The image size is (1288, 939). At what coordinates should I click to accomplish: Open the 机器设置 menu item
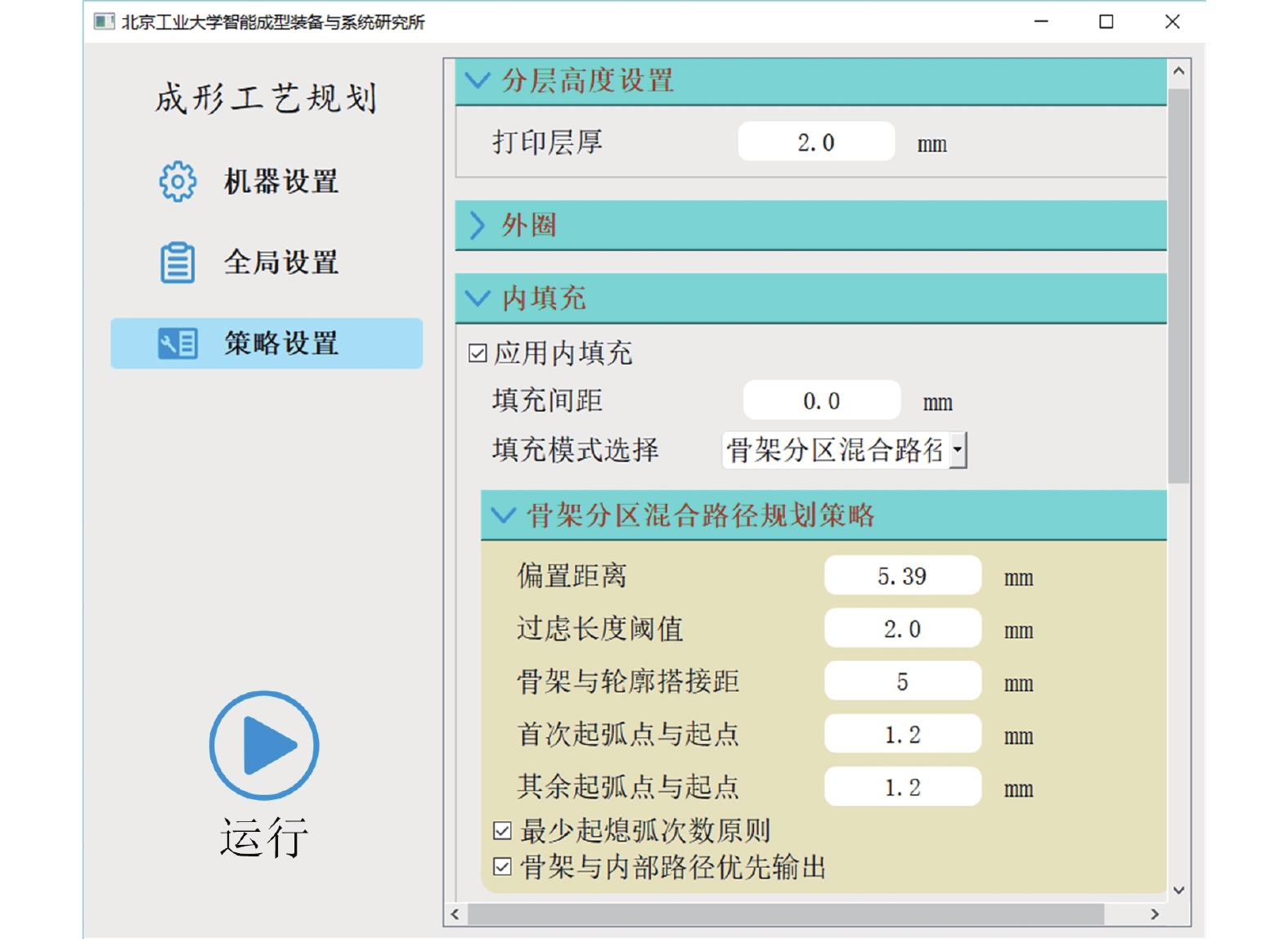coord(280,182)
